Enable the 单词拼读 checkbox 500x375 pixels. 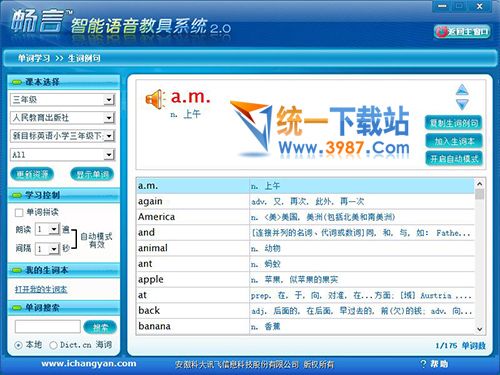coord(19,213)
